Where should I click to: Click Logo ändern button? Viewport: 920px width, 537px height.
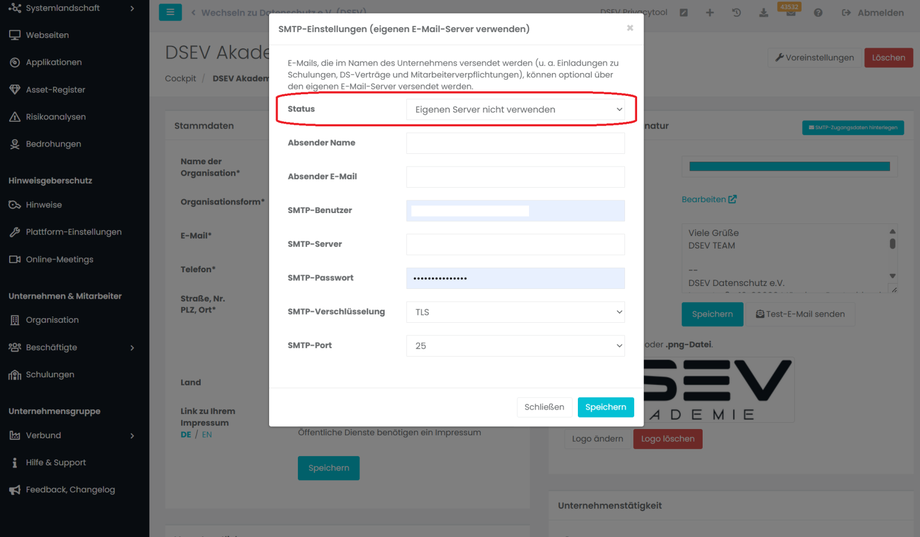click(x=597, y=438)
